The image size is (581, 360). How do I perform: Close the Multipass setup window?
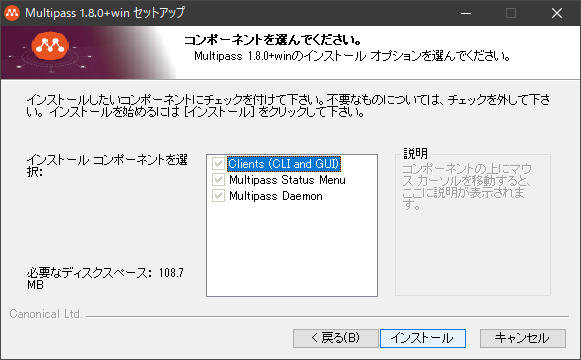[x=557, y=13]
